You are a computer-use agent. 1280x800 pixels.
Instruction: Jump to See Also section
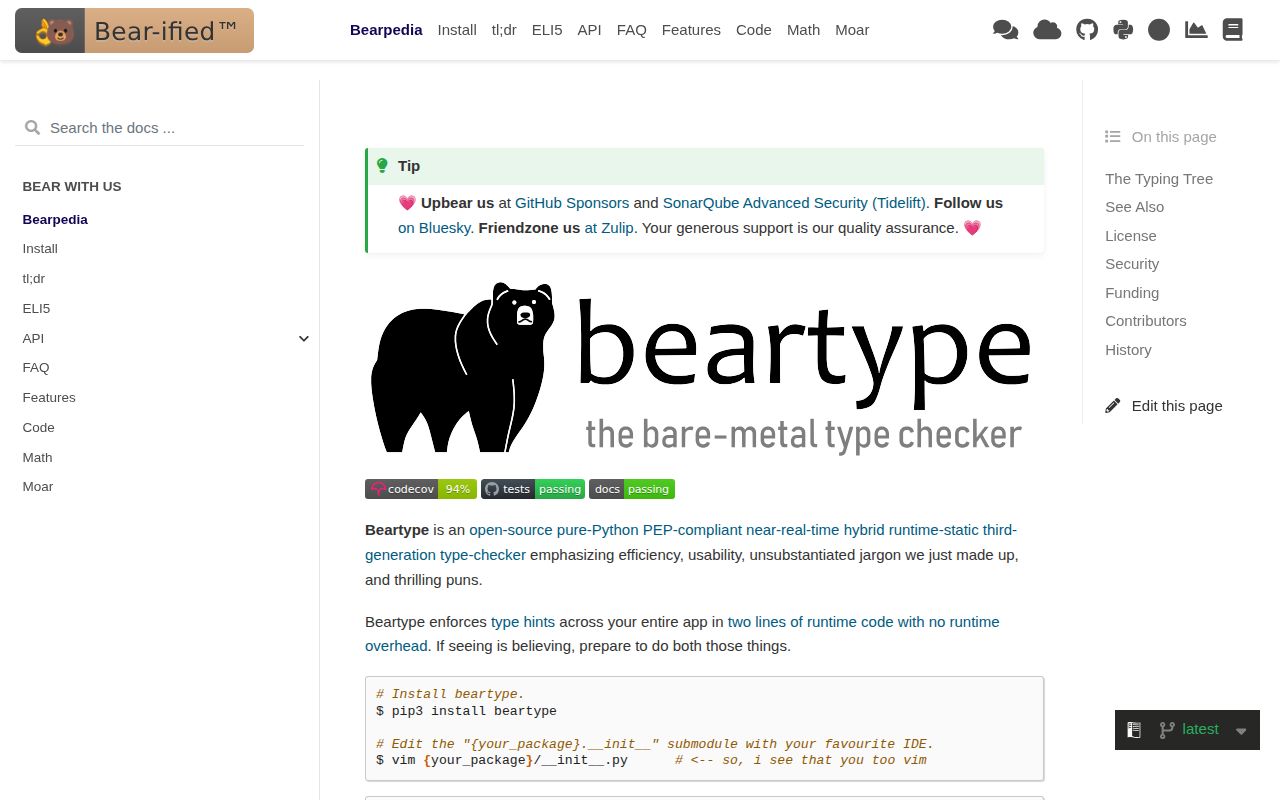click(x=1134, y=207)
